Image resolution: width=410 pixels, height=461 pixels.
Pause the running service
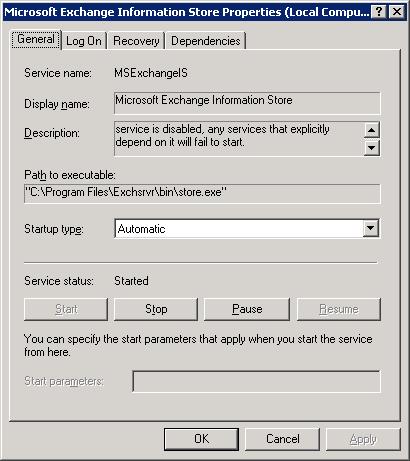(x=247, y=309)
